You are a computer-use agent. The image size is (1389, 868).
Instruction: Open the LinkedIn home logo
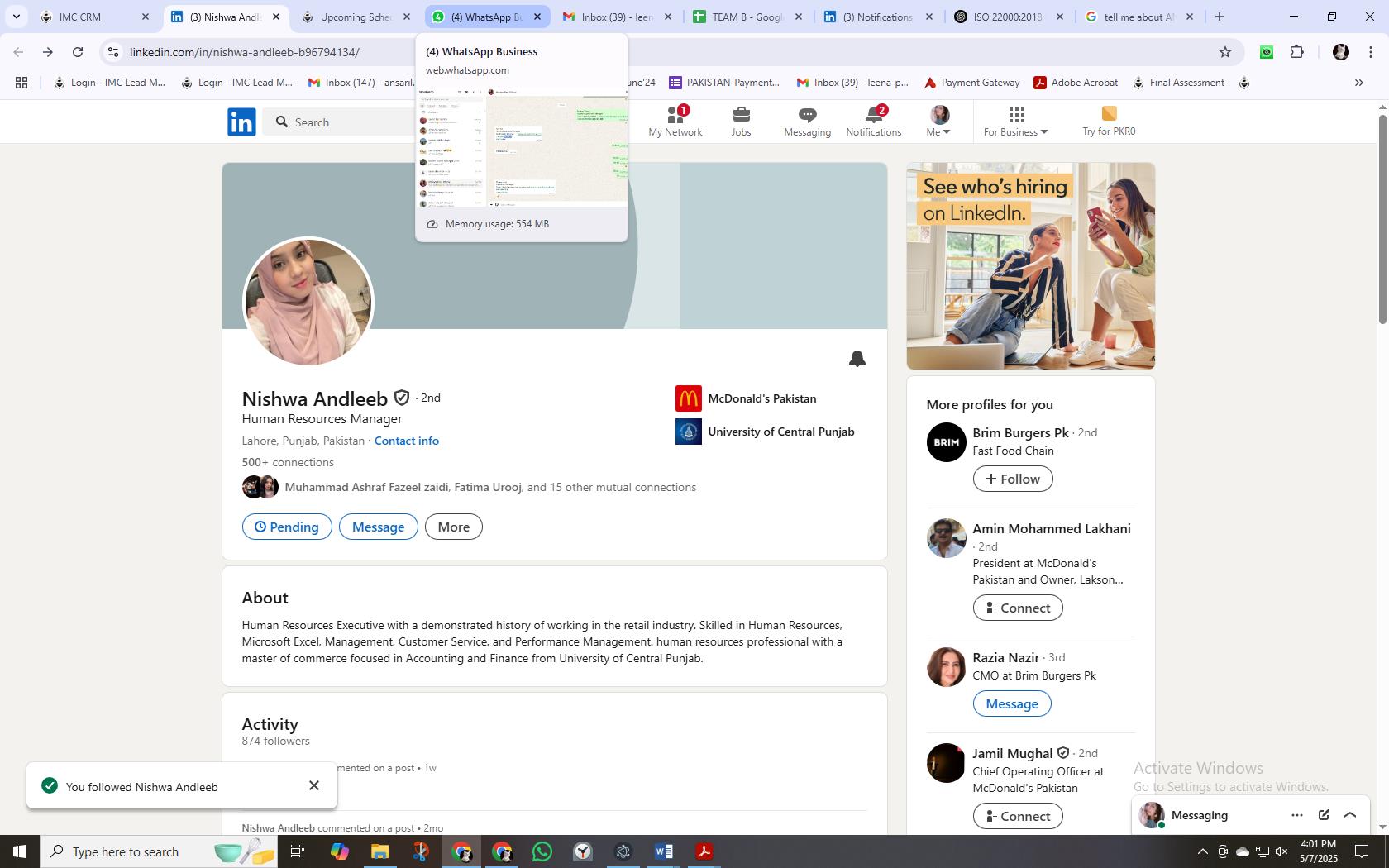[x=241, y=122]
